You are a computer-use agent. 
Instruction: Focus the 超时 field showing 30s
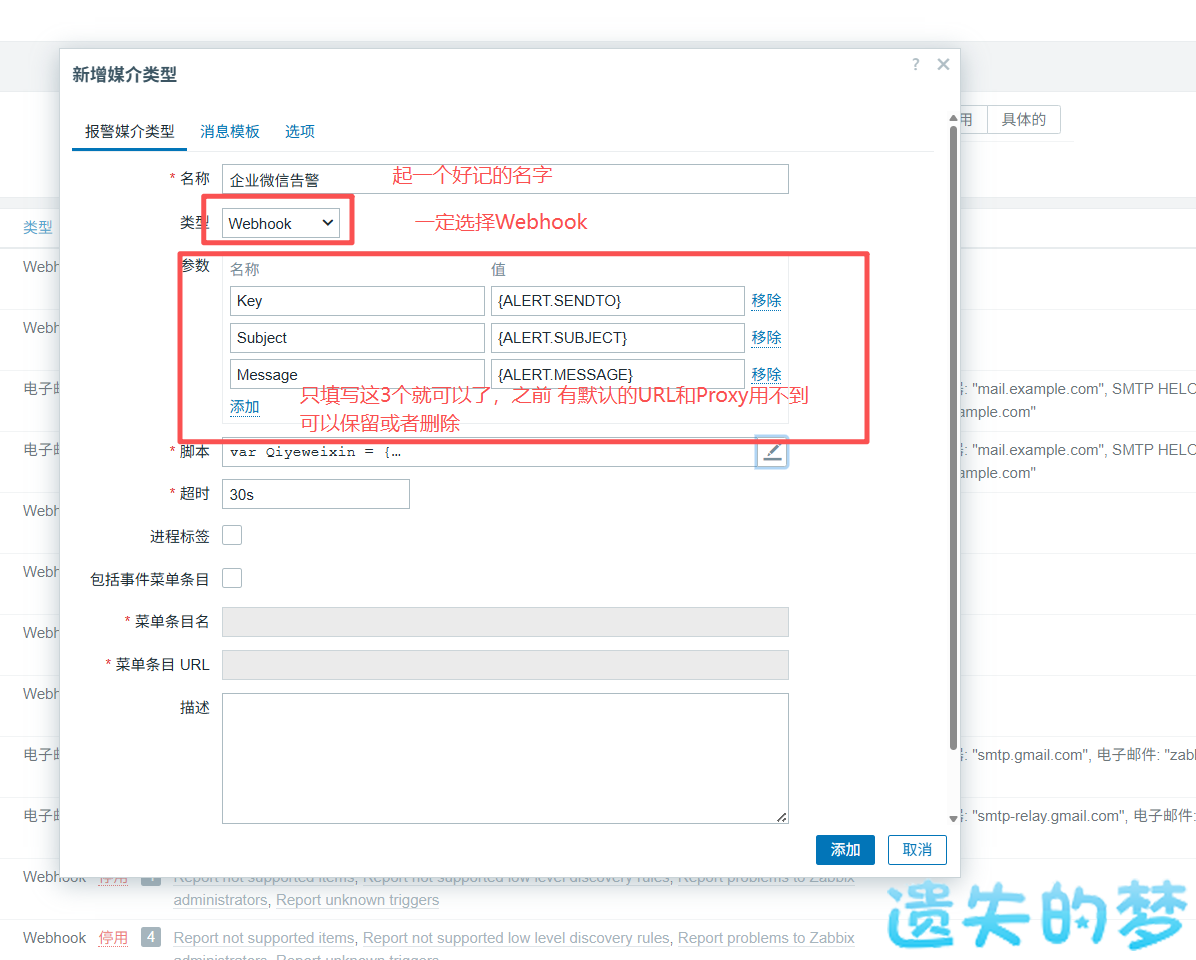316,494
